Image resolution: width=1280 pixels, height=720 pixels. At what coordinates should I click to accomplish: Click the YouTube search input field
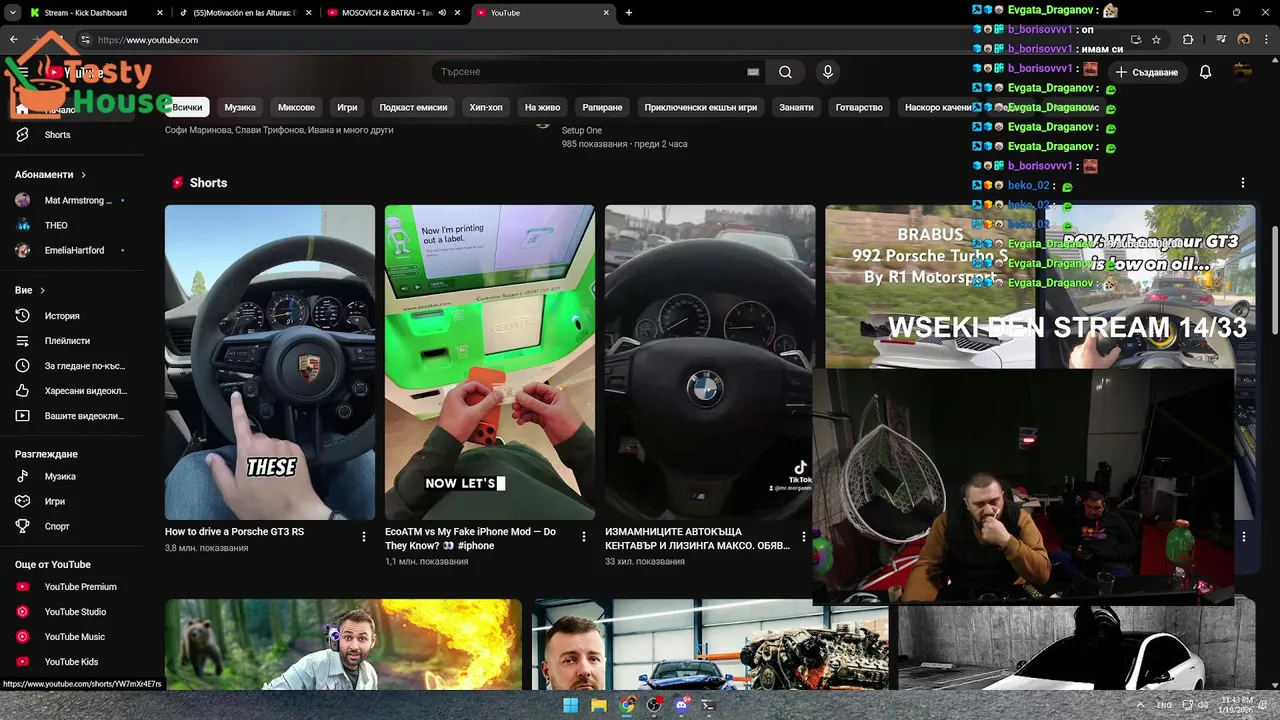point(590,72)
